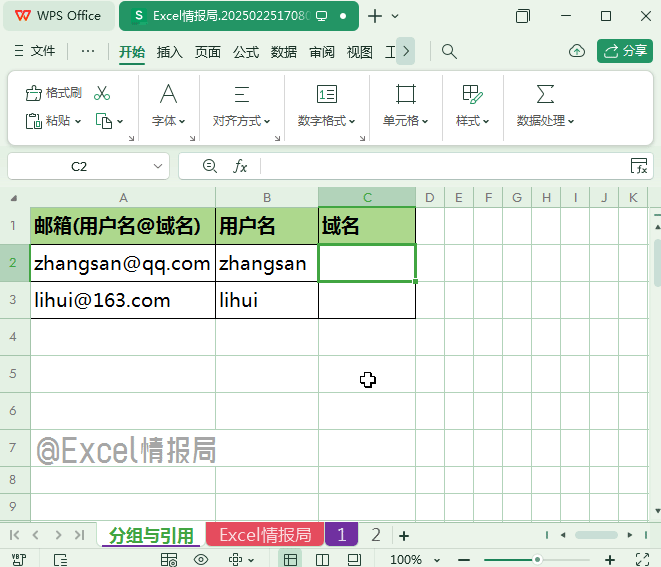Select column C header
The height and width of the screenshot is (567, 661).
coord(367,197)
